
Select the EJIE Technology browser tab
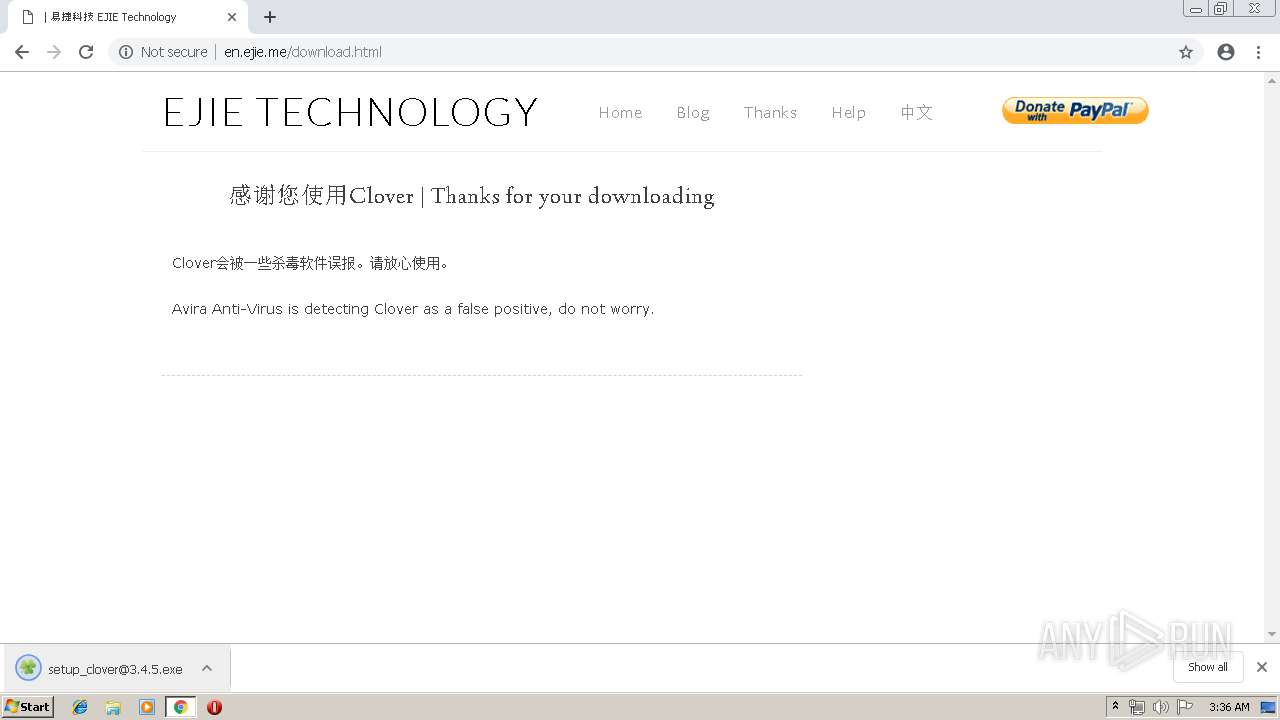[128, 17]
